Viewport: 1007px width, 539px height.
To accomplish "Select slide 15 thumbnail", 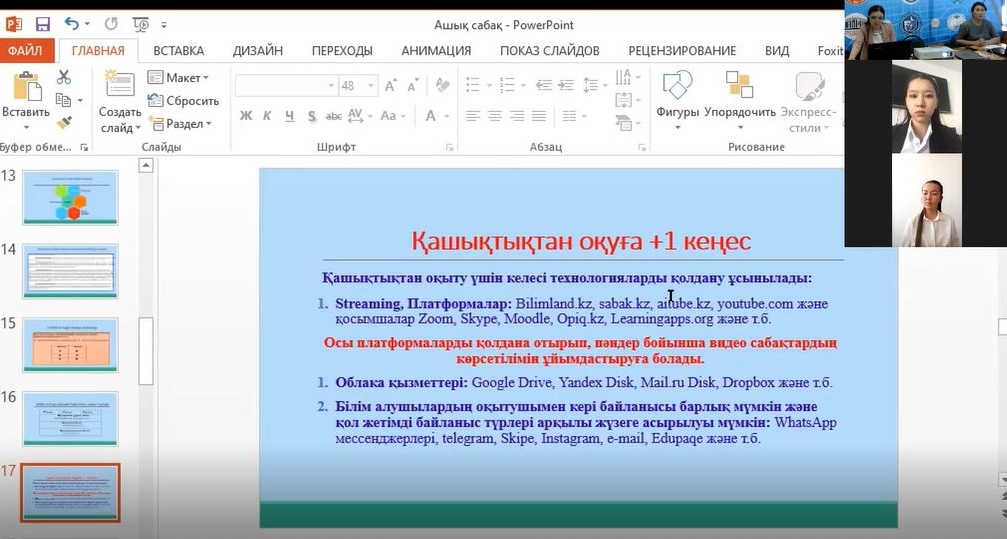I will [x=70, y=345].
